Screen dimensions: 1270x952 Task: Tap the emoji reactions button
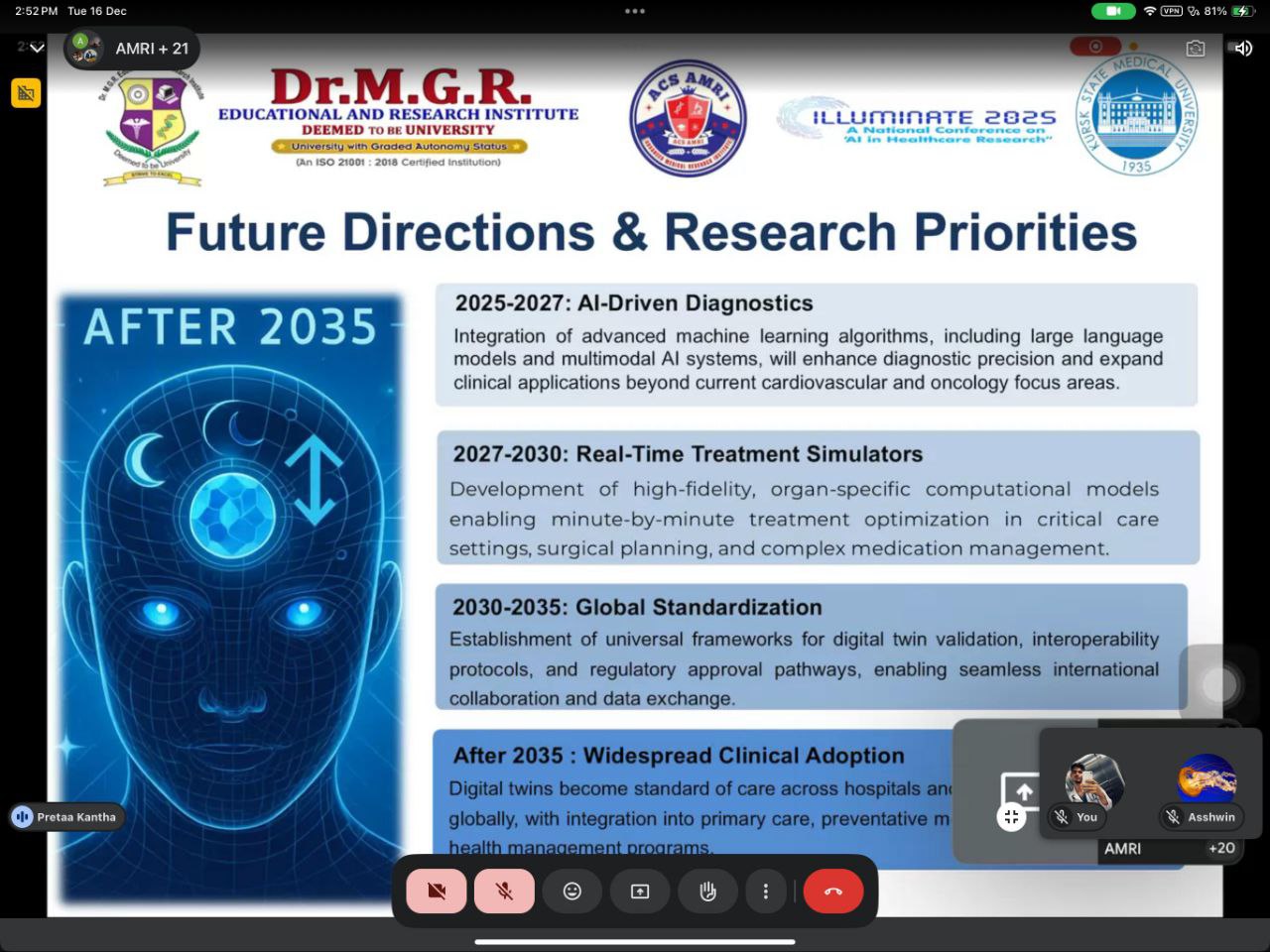pyautogui.click(x=572, y=892)
